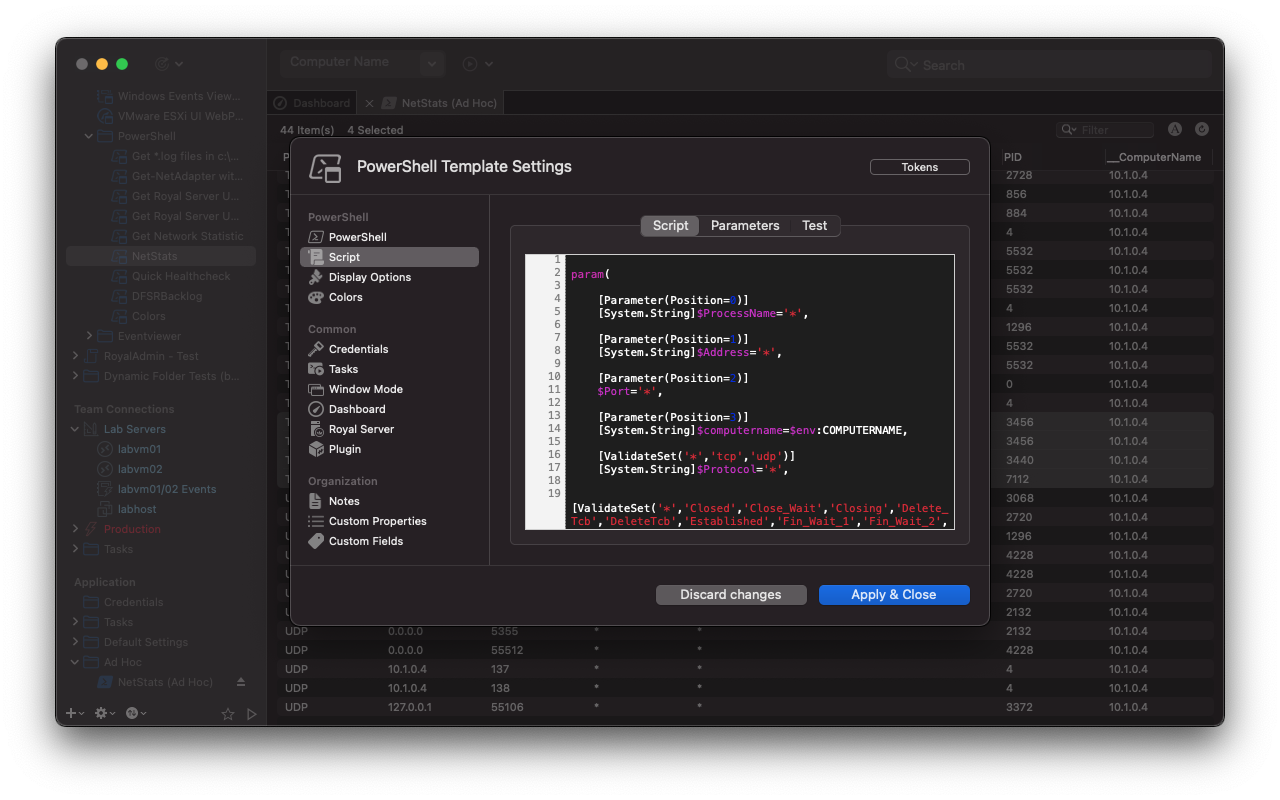Click inside the Filter search field
1280x800 pixels.
click(1105, 129)
